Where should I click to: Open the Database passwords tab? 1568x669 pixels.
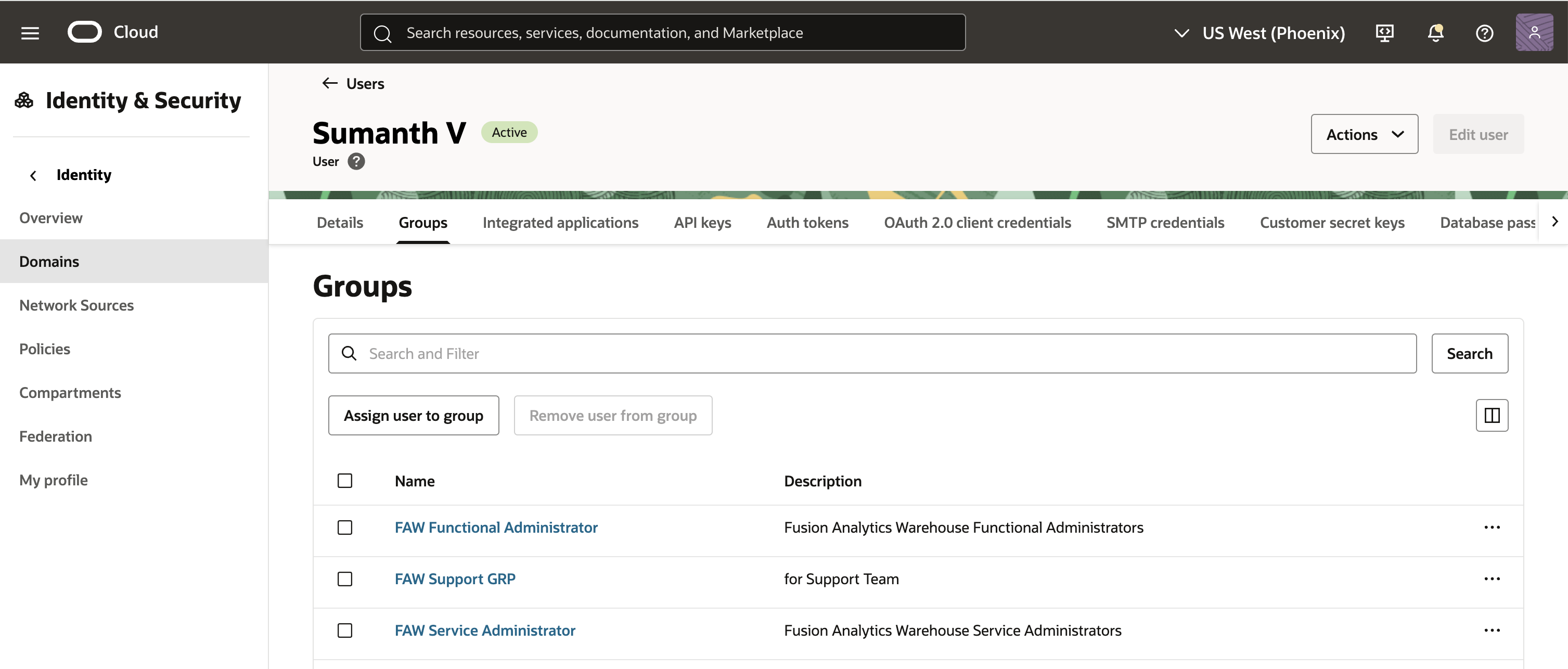coord(1487,223)
